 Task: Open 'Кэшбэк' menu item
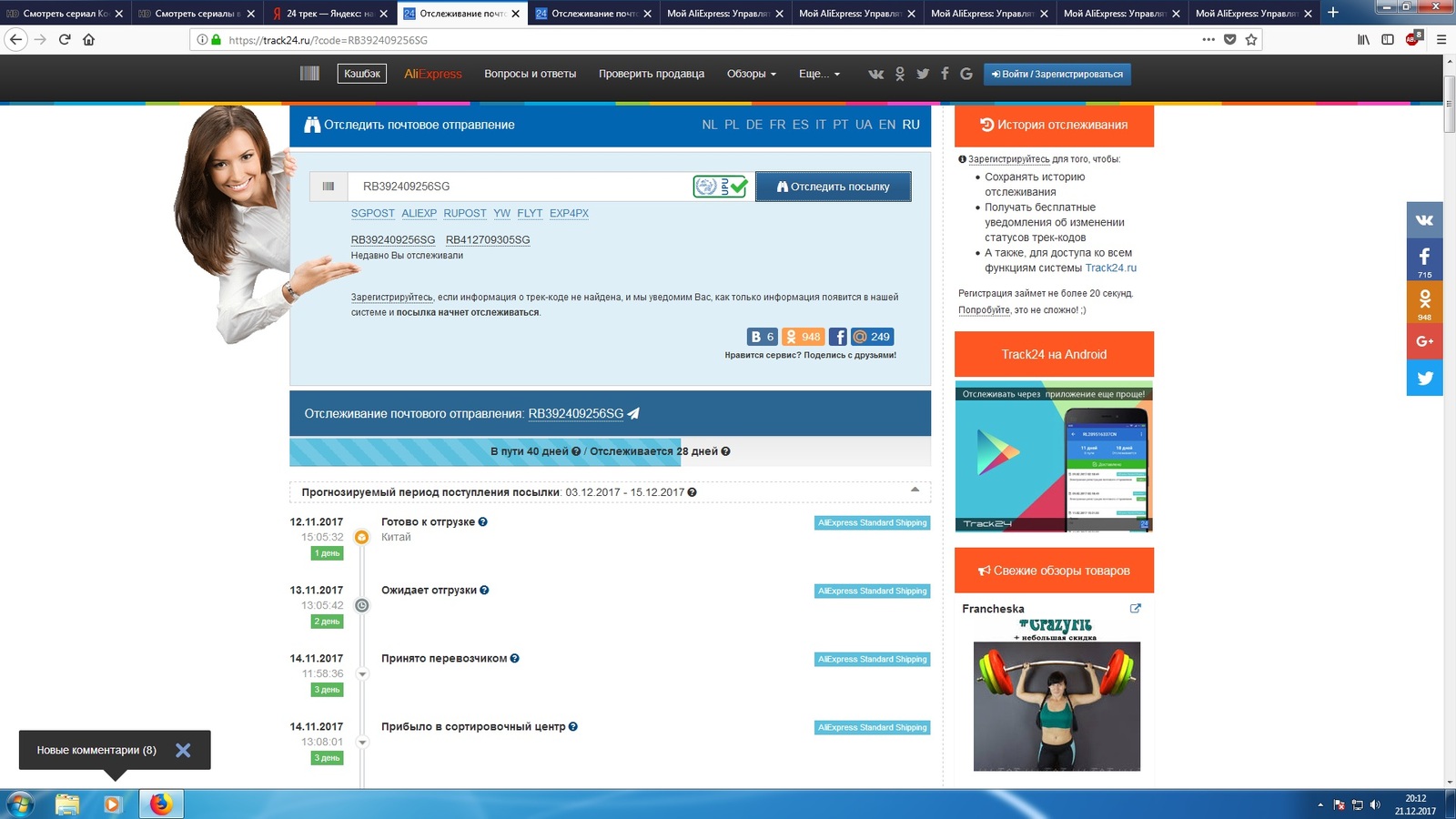pyautogui.click(x=362, y=74)
